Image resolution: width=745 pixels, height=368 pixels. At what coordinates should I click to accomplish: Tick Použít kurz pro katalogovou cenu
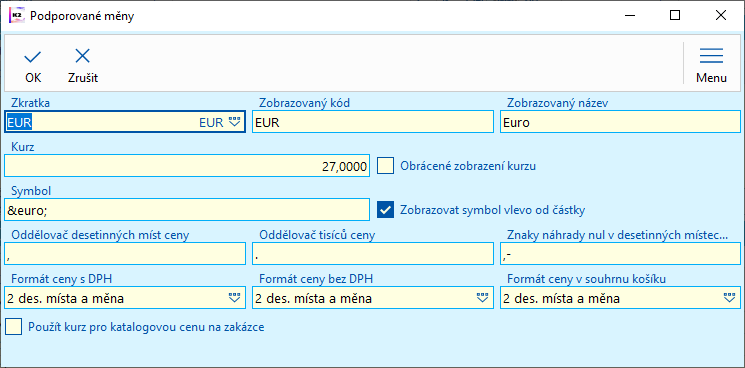[13, 327]
